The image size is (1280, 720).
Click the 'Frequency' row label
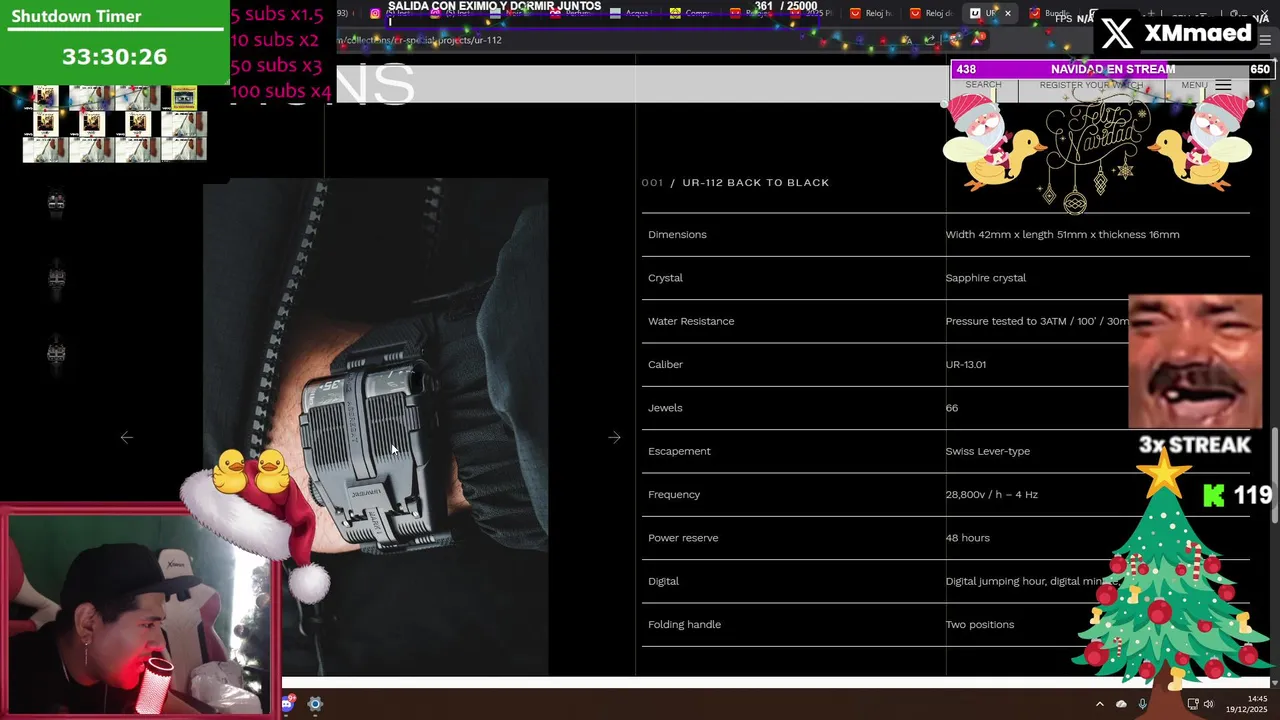point(674,494)
